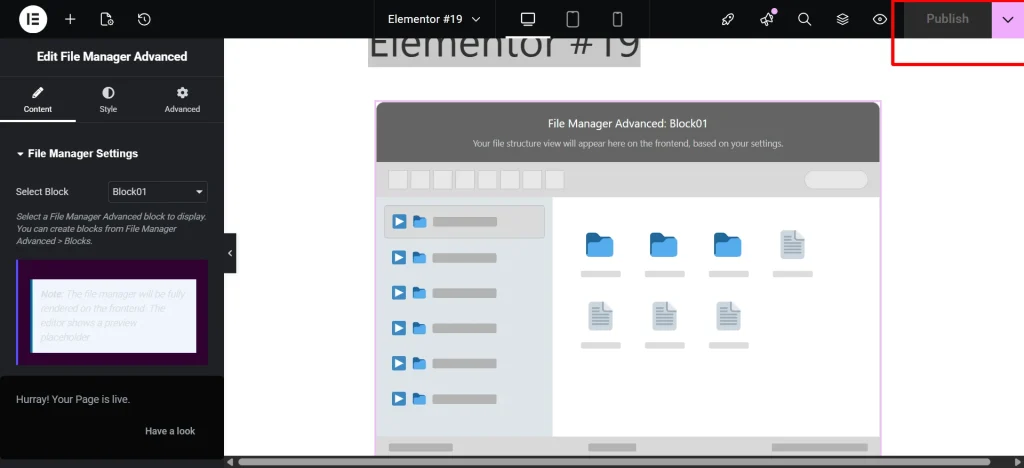Switch to the Style tab
1024x468 pixels.
[x=108, y=101]
